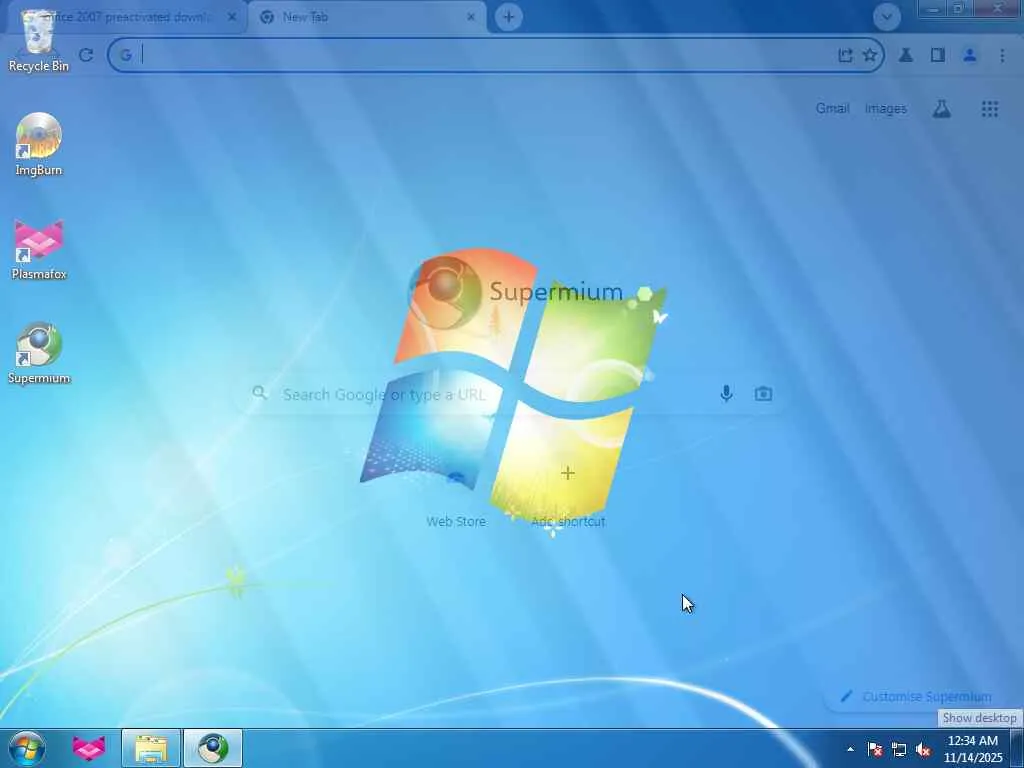Select the Supermium desktop shortcut
1024x768 pixels.
tap(39, 353)
